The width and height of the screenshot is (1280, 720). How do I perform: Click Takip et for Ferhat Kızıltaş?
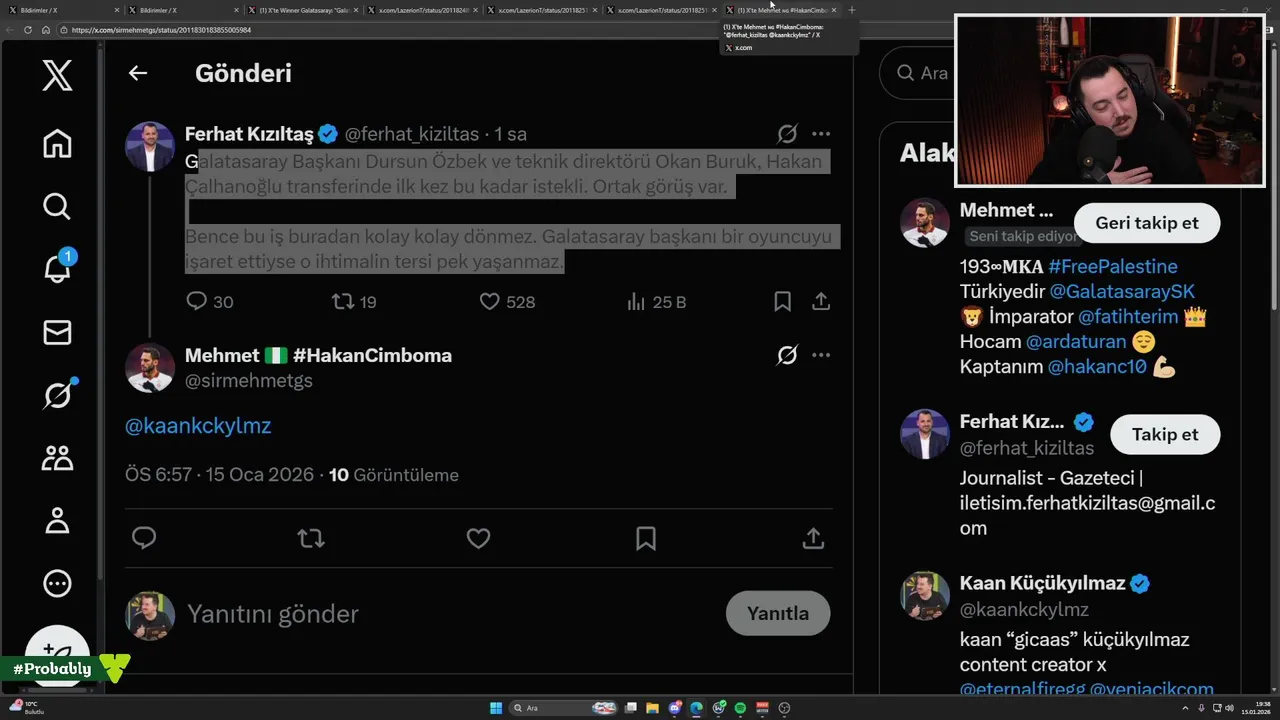pos(1165,434)
